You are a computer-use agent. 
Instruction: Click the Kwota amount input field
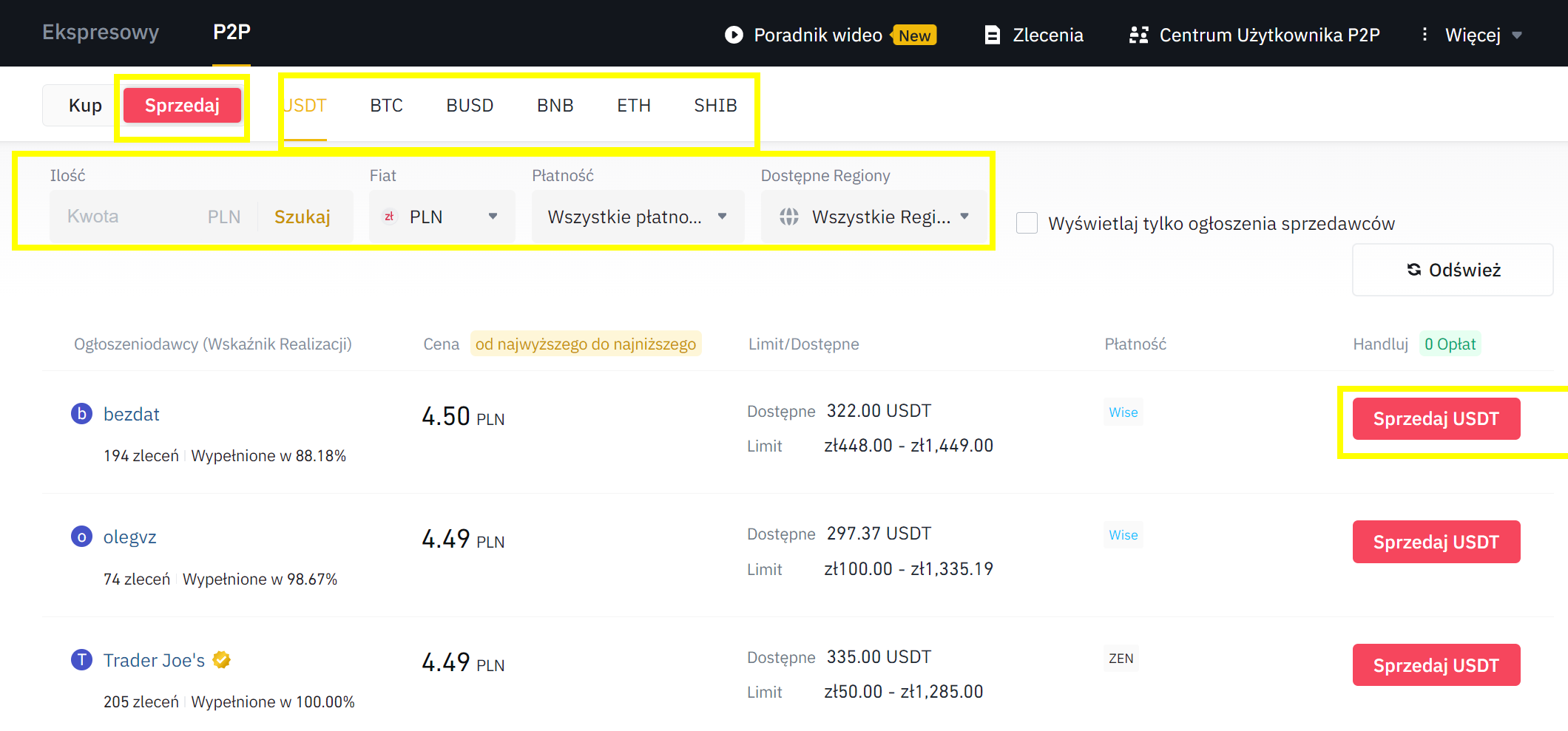pyautogui.click(x=126, y=217)
